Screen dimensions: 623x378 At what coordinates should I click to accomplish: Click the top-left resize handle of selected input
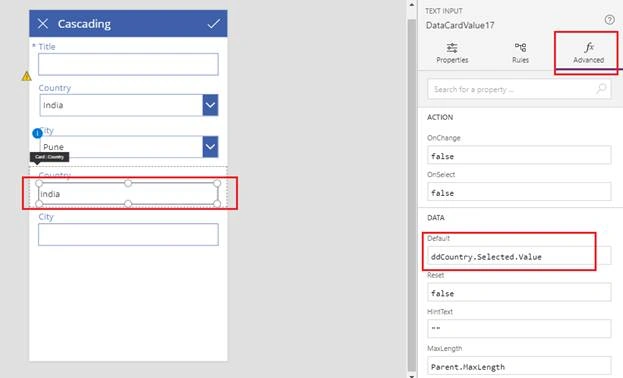(x=39, y=183)
